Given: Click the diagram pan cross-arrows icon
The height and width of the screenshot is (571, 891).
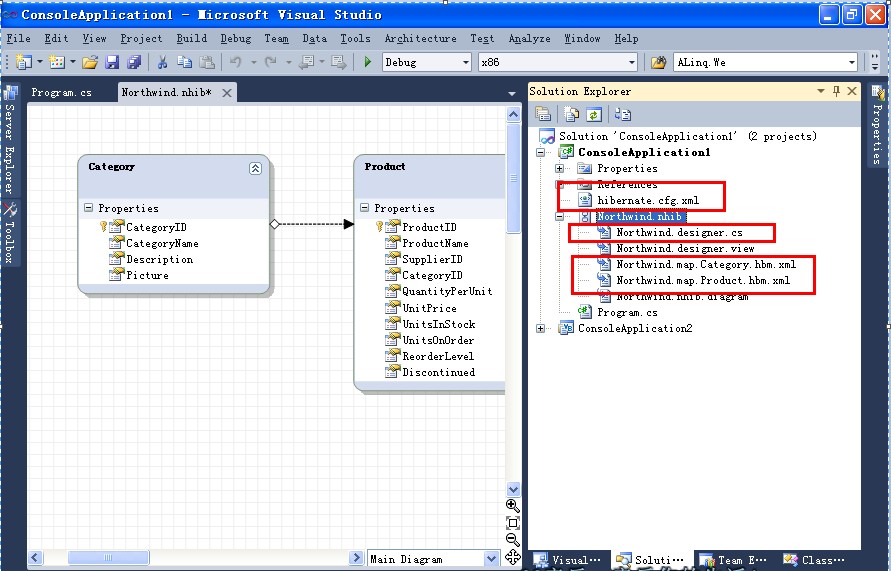Looking at the screenshot, I should pyautogui.click(x=513, y=557).
